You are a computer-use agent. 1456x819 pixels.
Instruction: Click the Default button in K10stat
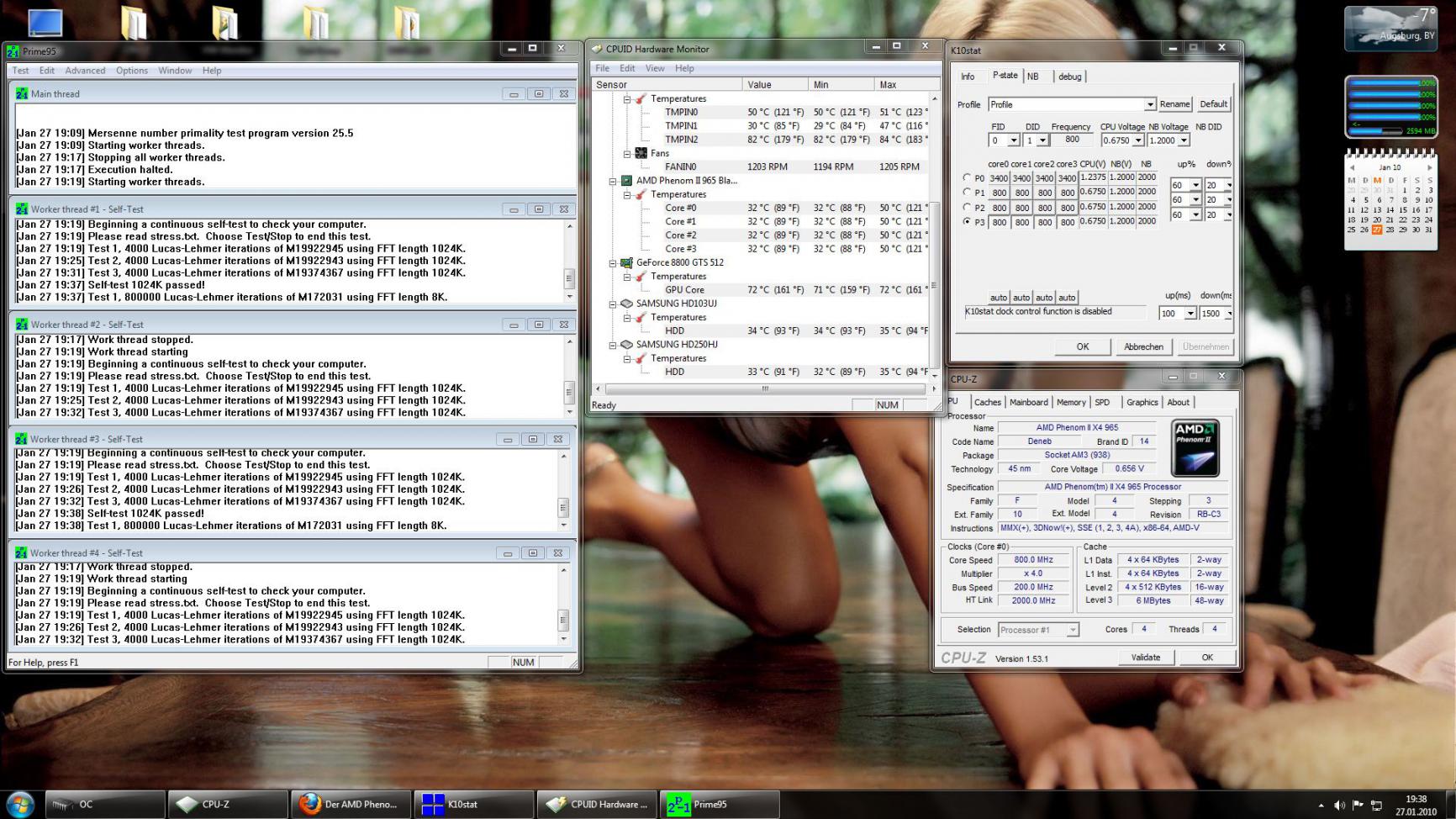(x=1213, y=104)
